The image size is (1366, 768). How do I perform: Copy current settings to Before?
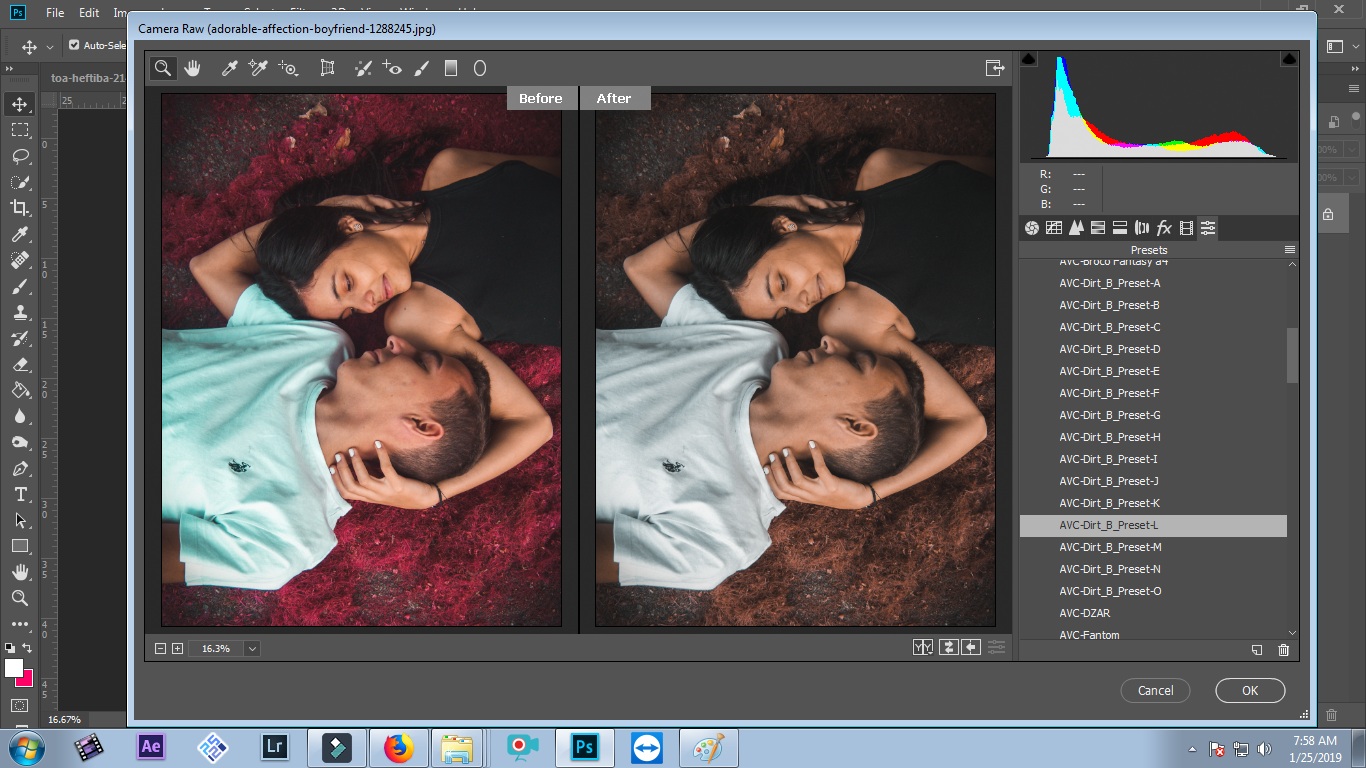tap(971, 647)
